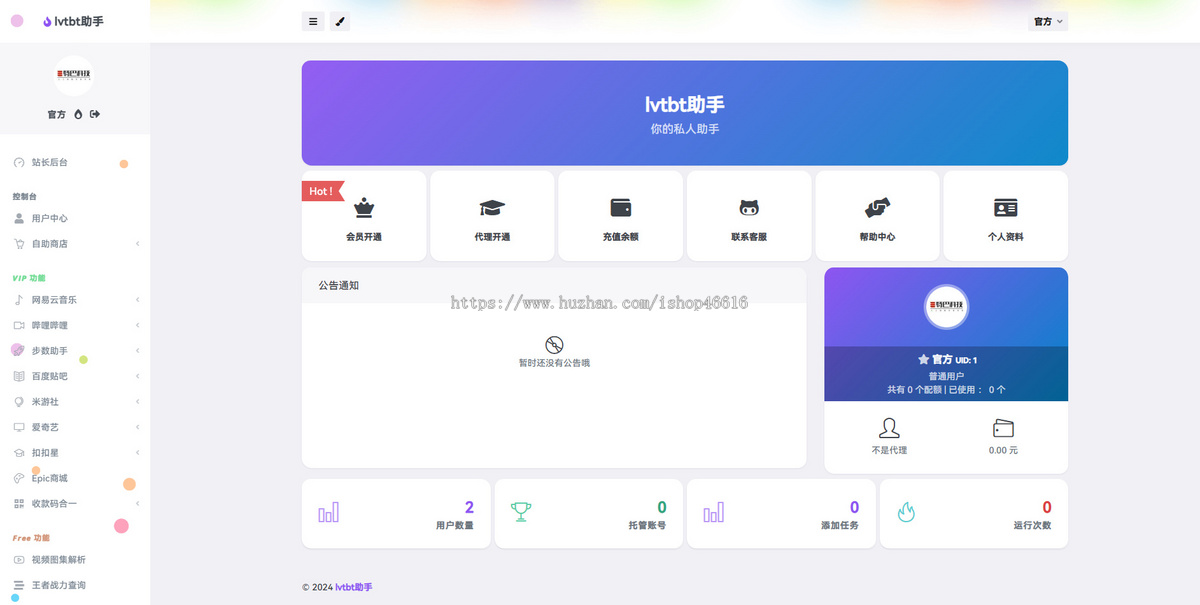Expand the 米游社 sidebar menu
Viewport: 1200px width, 605px height.
pyautogui.click(x=75, y=402)
